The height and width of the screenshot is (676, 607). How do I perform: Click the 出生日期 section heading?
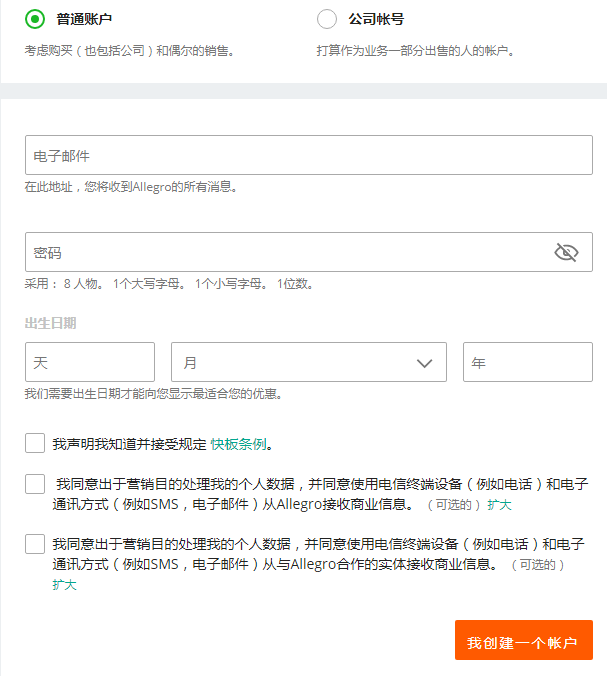pos(50,323)
